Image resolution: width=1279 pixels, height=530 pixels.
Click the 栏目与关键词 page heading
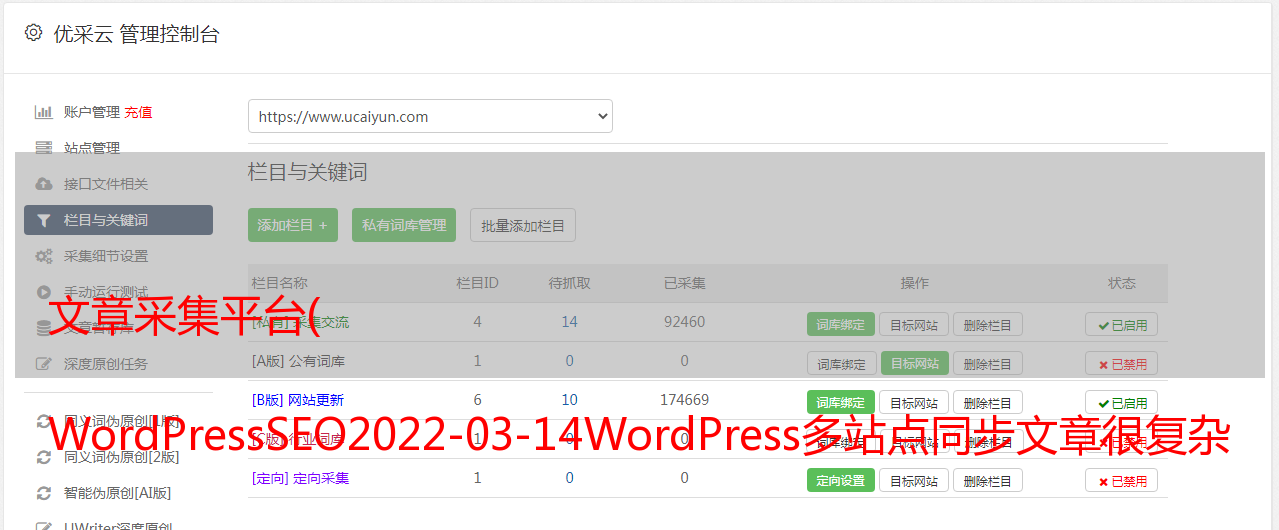307,172
